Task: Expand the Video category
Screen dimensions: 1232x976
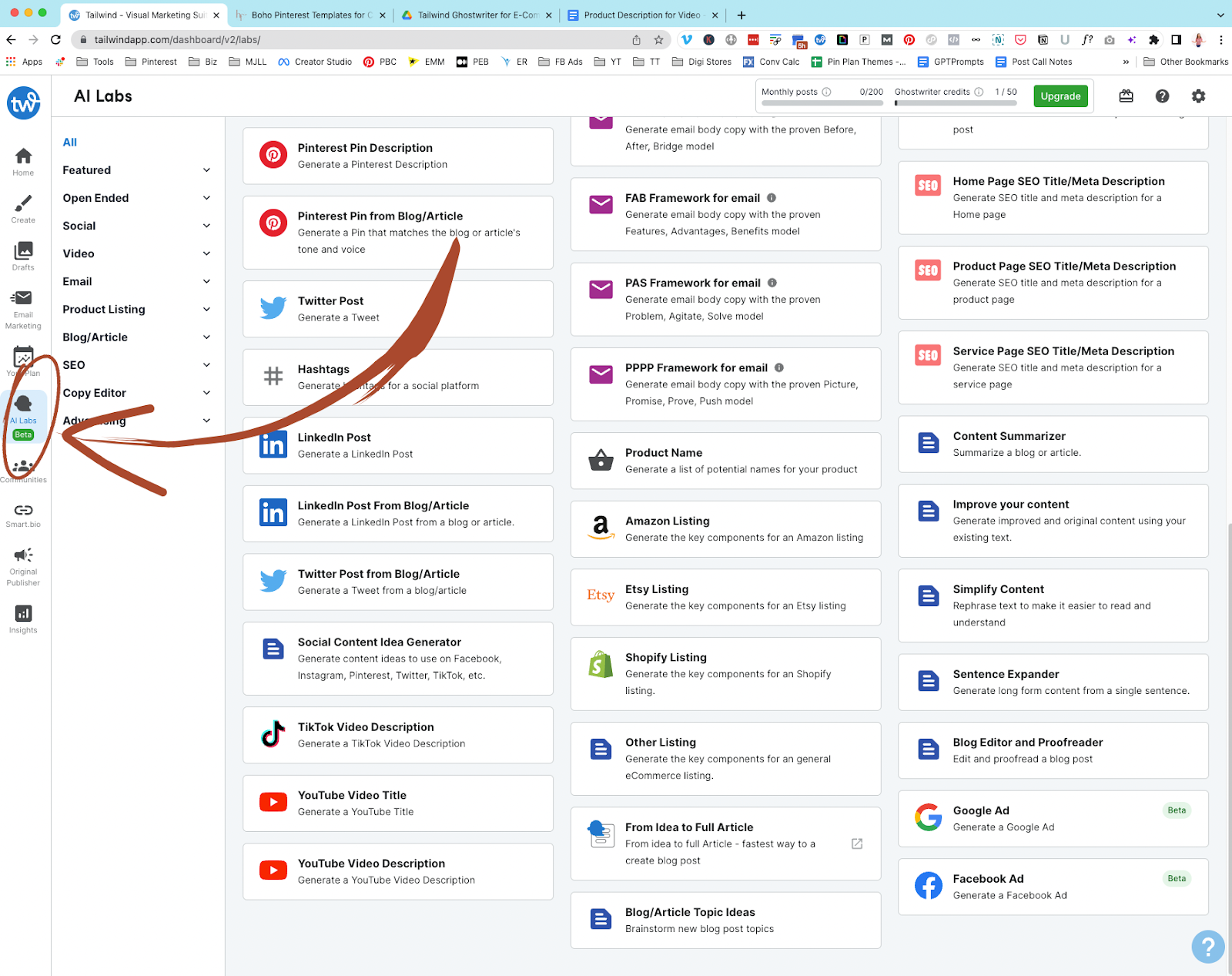Action: click(137, 253)
